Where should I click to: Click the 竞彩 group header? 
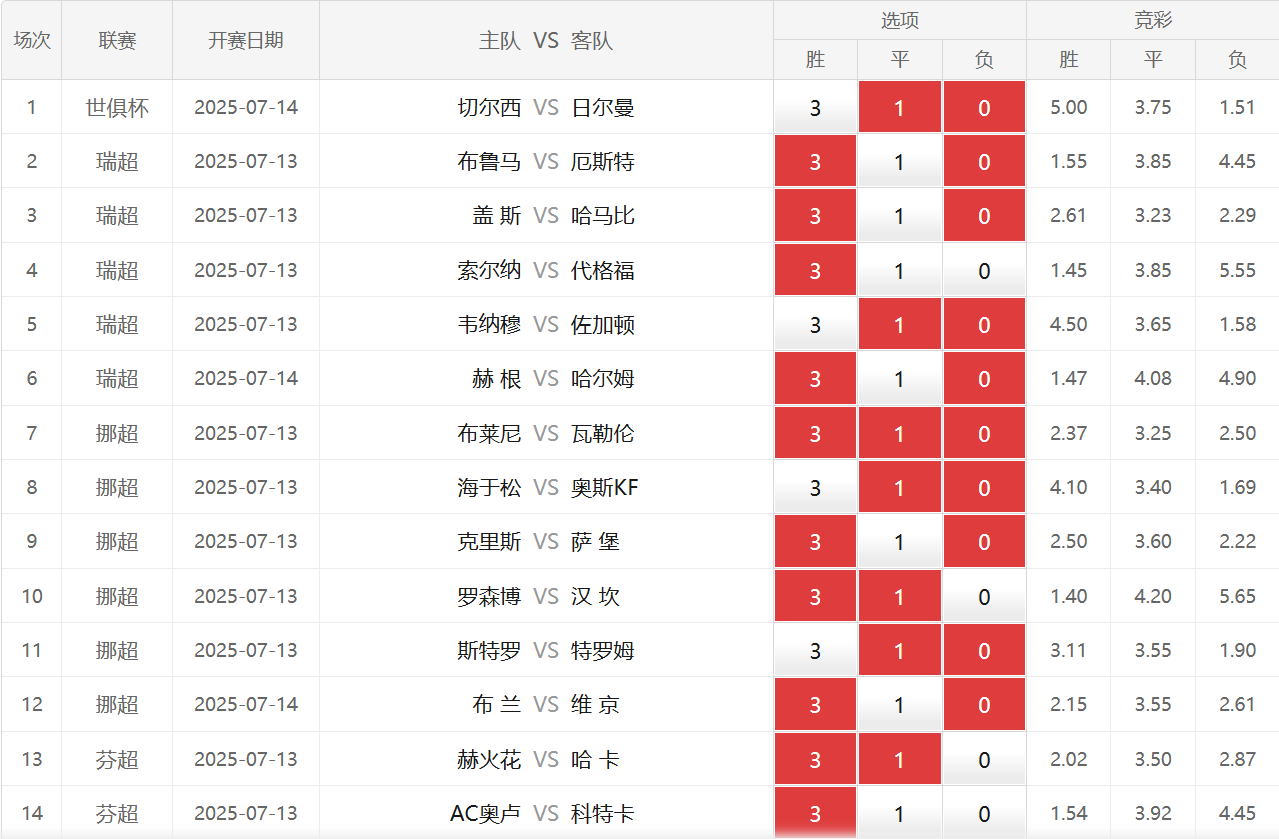click(x=1153, y=20)
